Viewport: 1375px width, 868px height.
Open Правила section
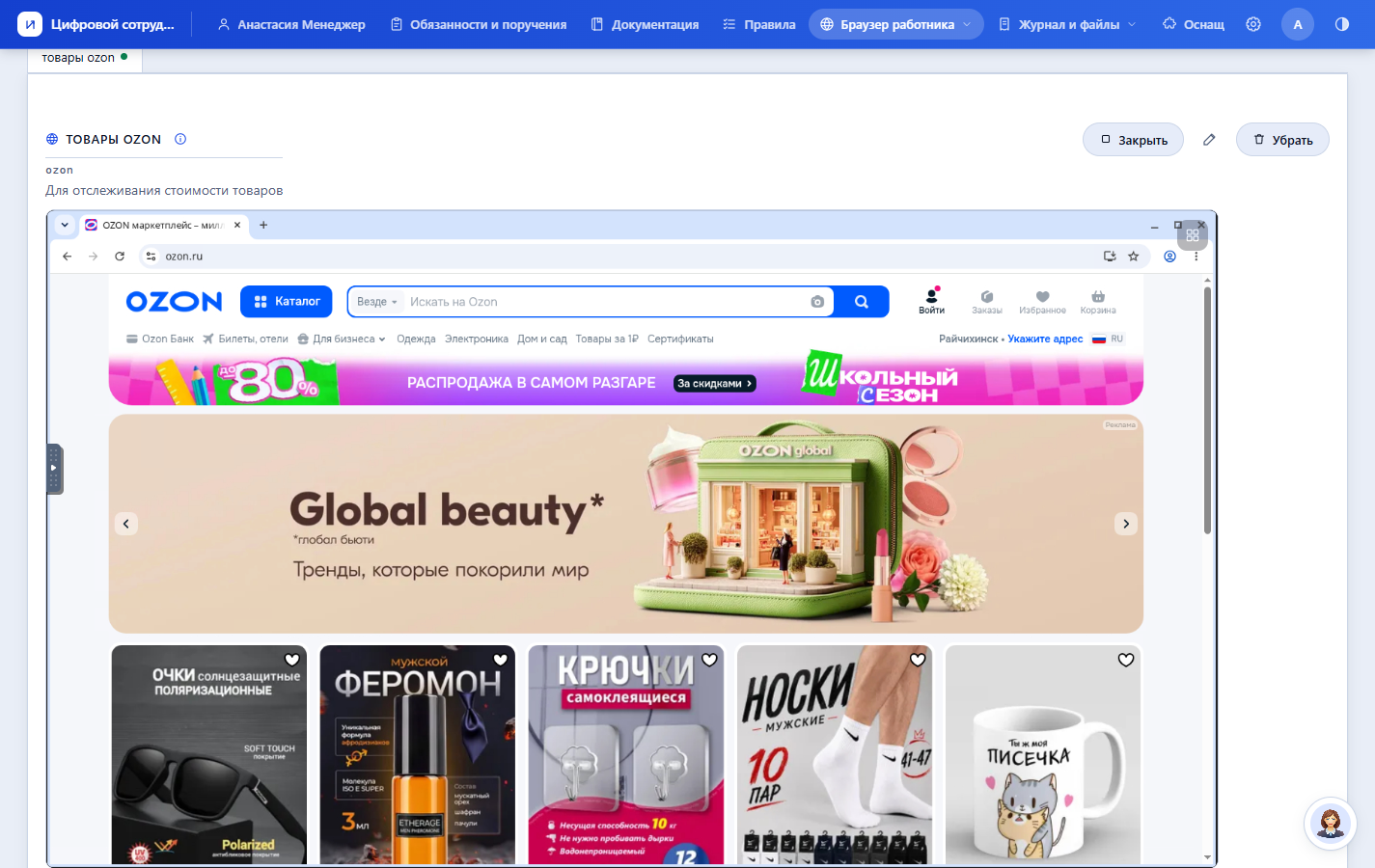[x=759, y=24]
